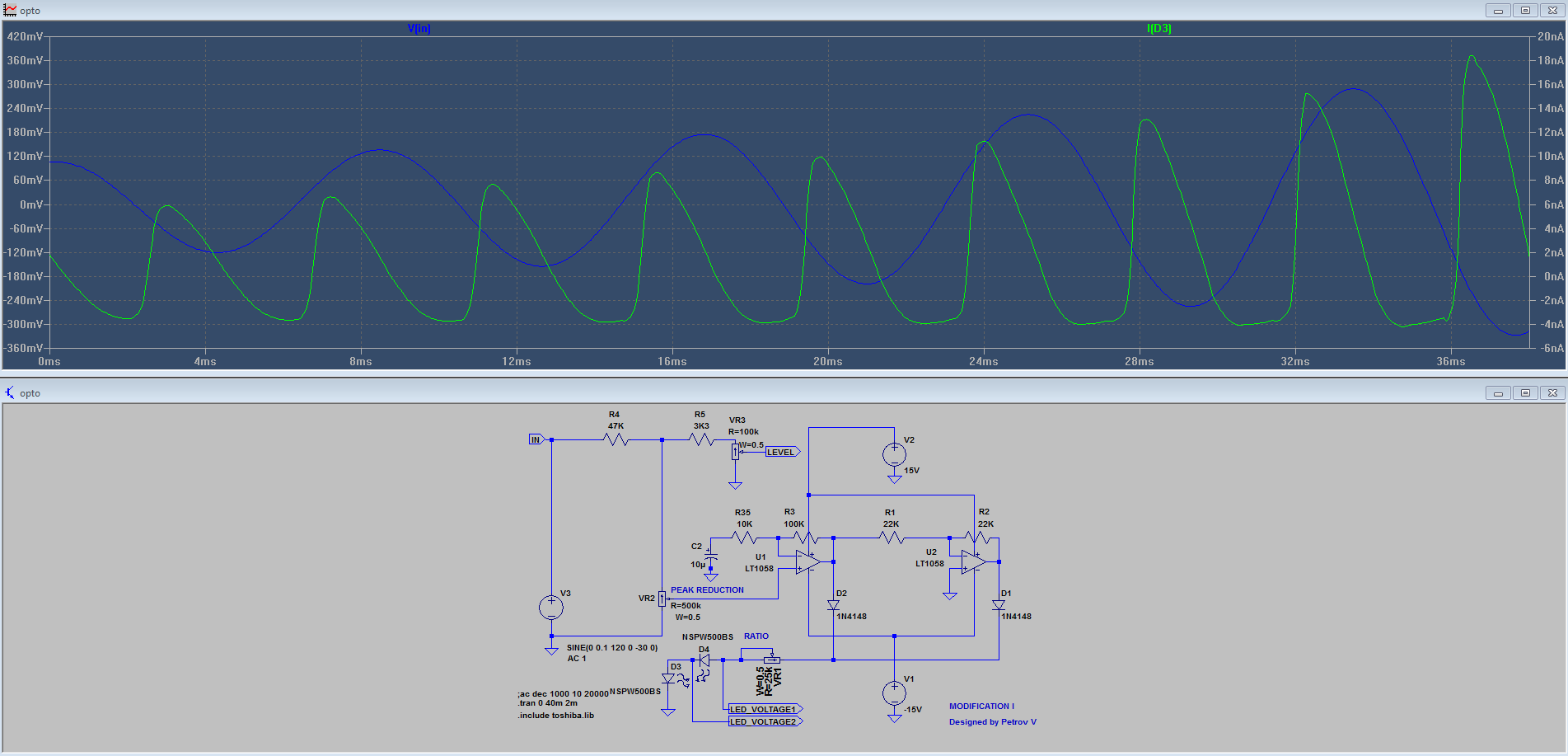Click the .tran 0 40m 2m directive
This screenshot has width=1568, height=756.
click(547, 703)
